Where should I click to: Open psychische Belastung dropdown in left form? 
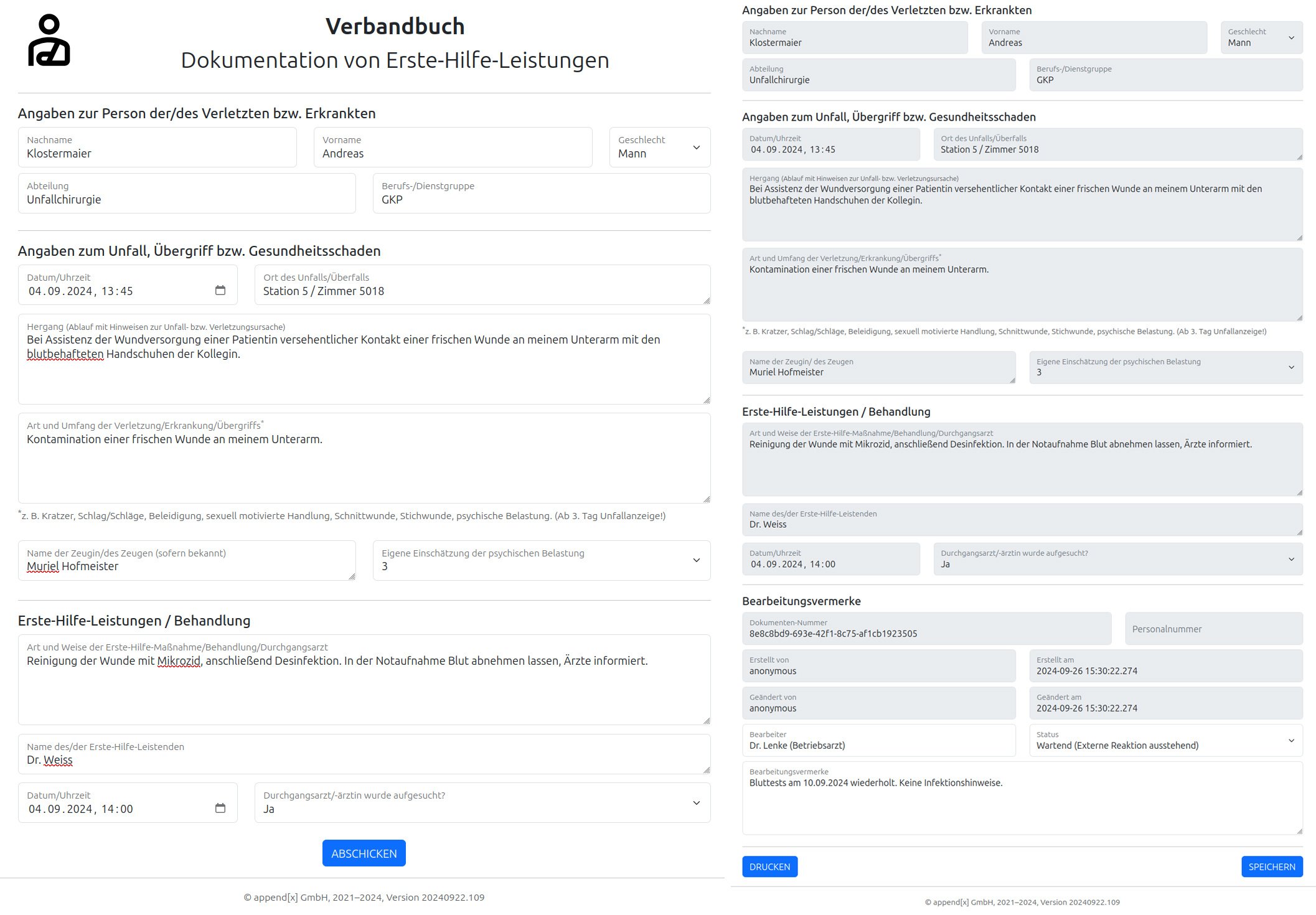[x=542, y=560]
